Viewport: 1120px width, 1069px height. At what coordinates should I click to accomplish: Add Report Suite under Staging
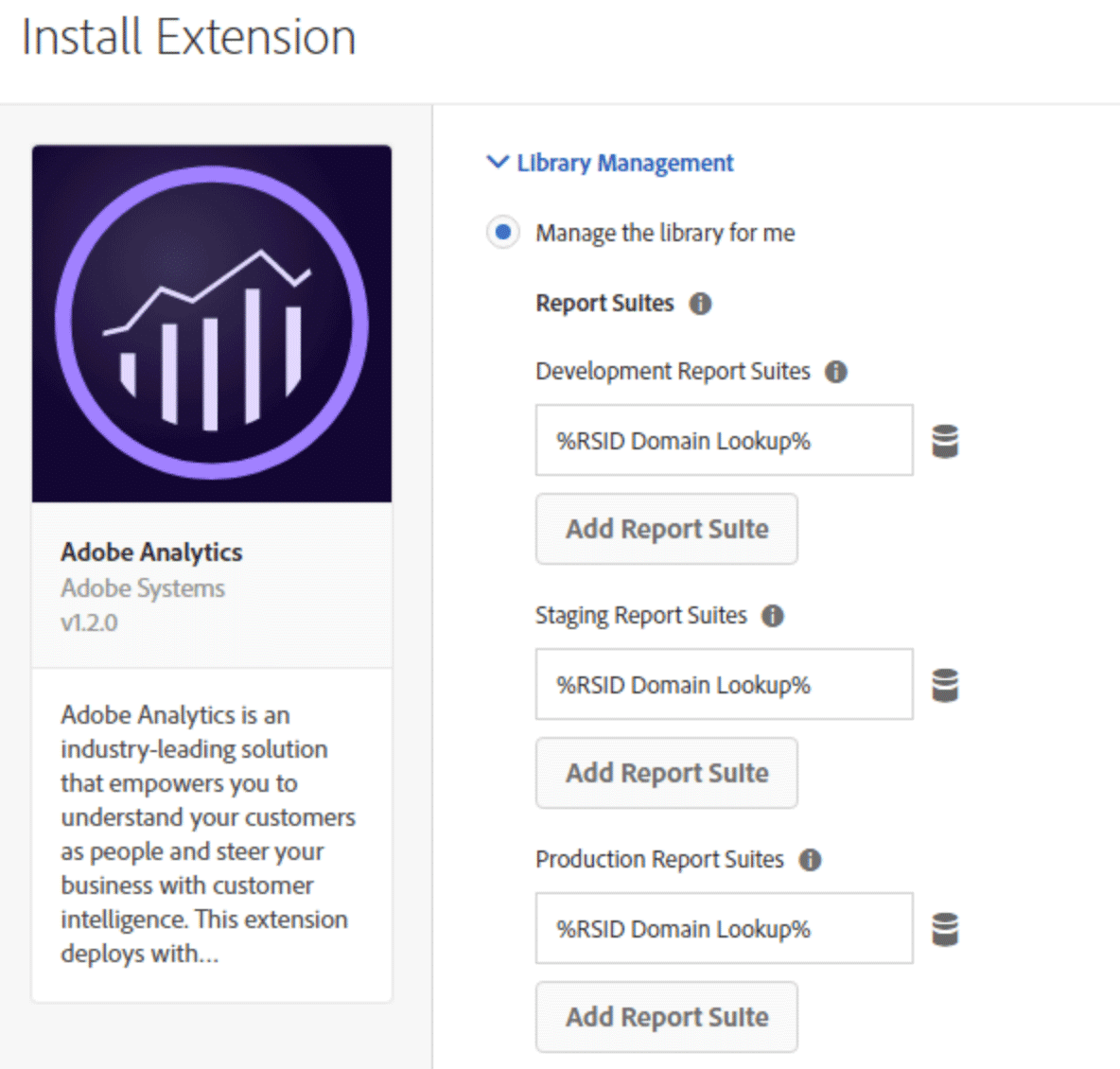(x=667, y=773)
